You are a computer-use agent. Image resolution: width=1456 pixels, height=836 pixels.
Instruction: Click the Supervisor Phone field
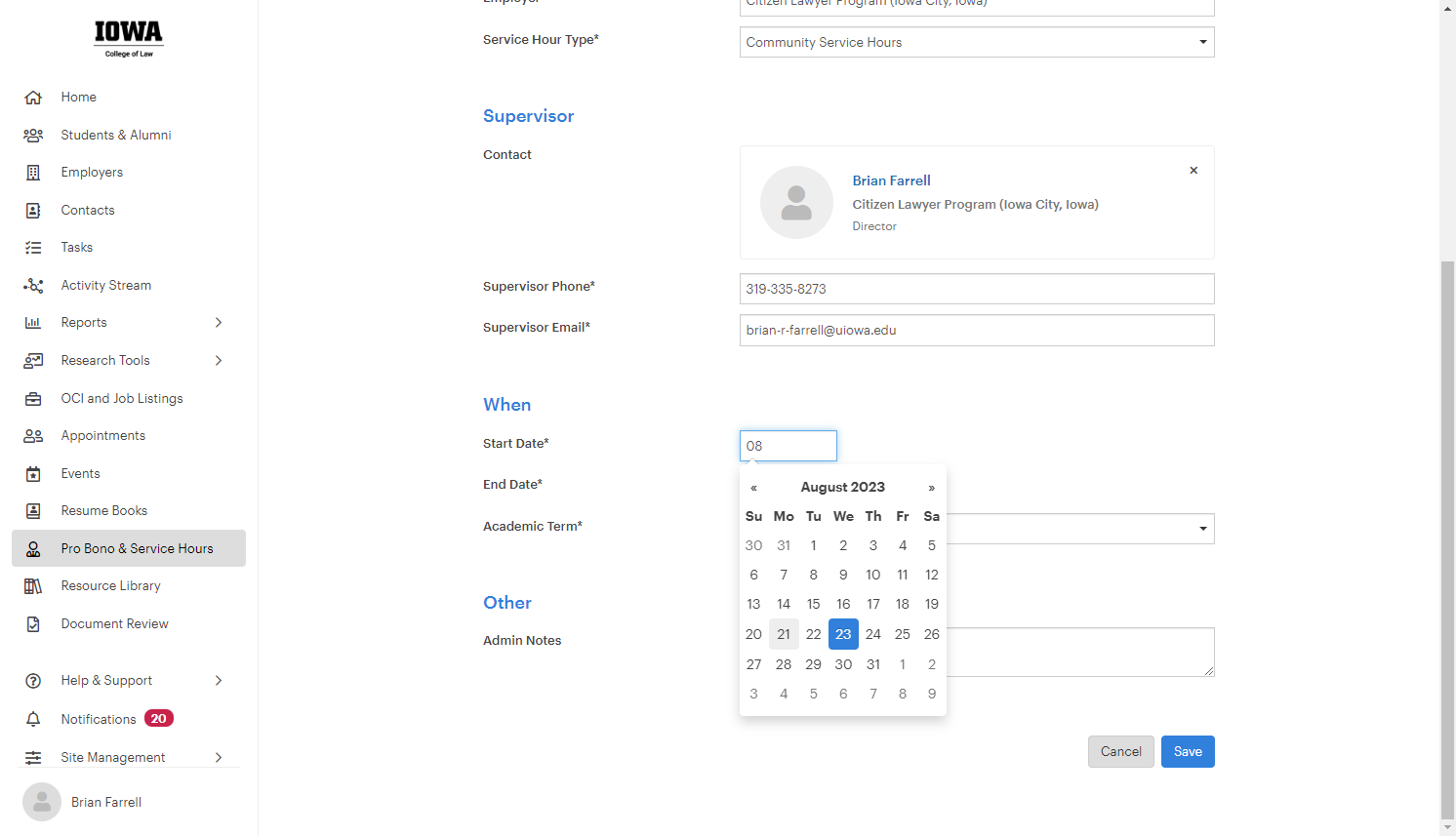point(977,289)
